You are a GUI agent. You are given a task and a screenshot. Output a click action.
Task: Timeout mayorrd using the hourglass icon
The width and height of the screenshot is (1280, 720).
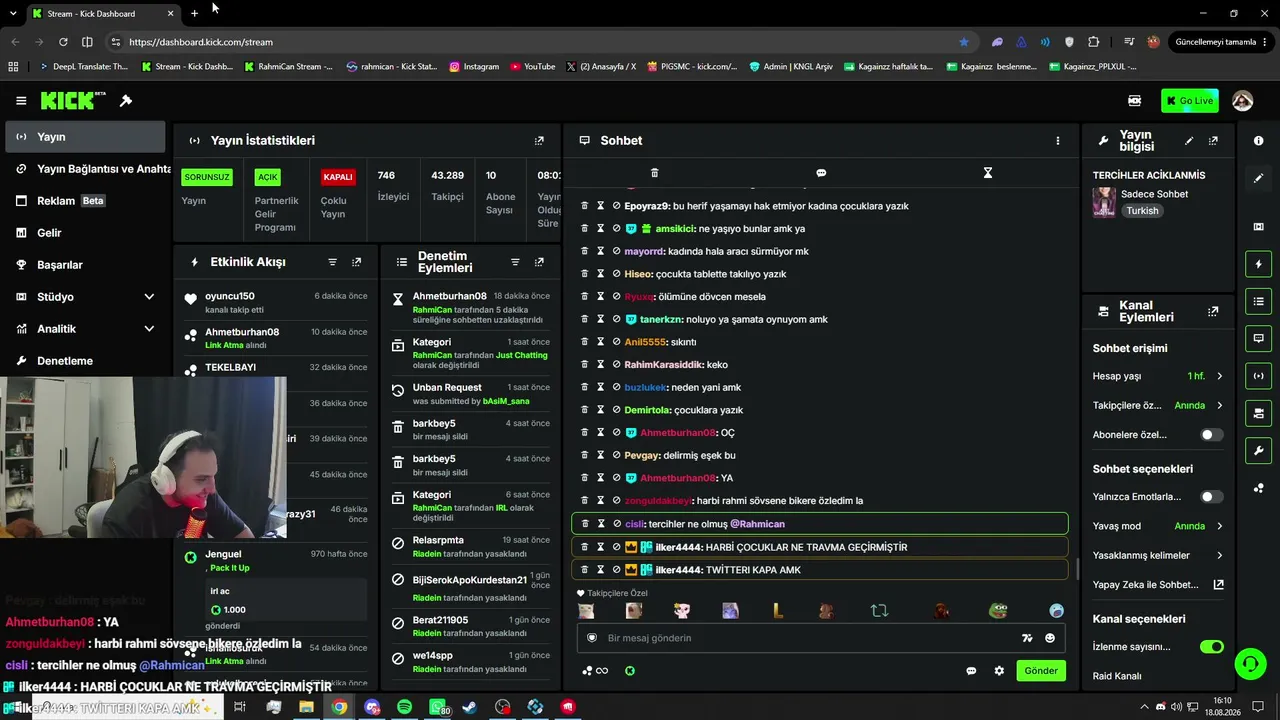click(x=601, y=251)
